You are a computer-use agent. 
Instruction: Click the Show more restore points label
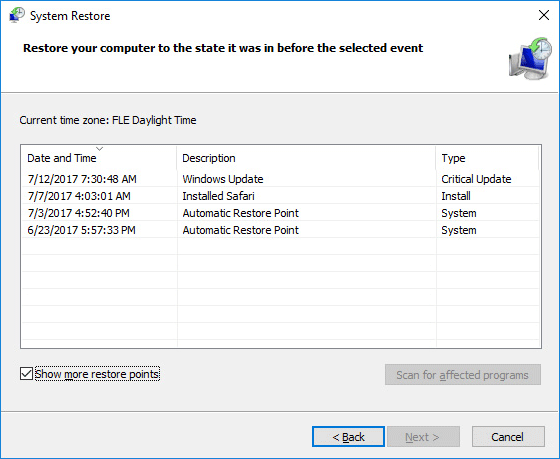point(97,374)
